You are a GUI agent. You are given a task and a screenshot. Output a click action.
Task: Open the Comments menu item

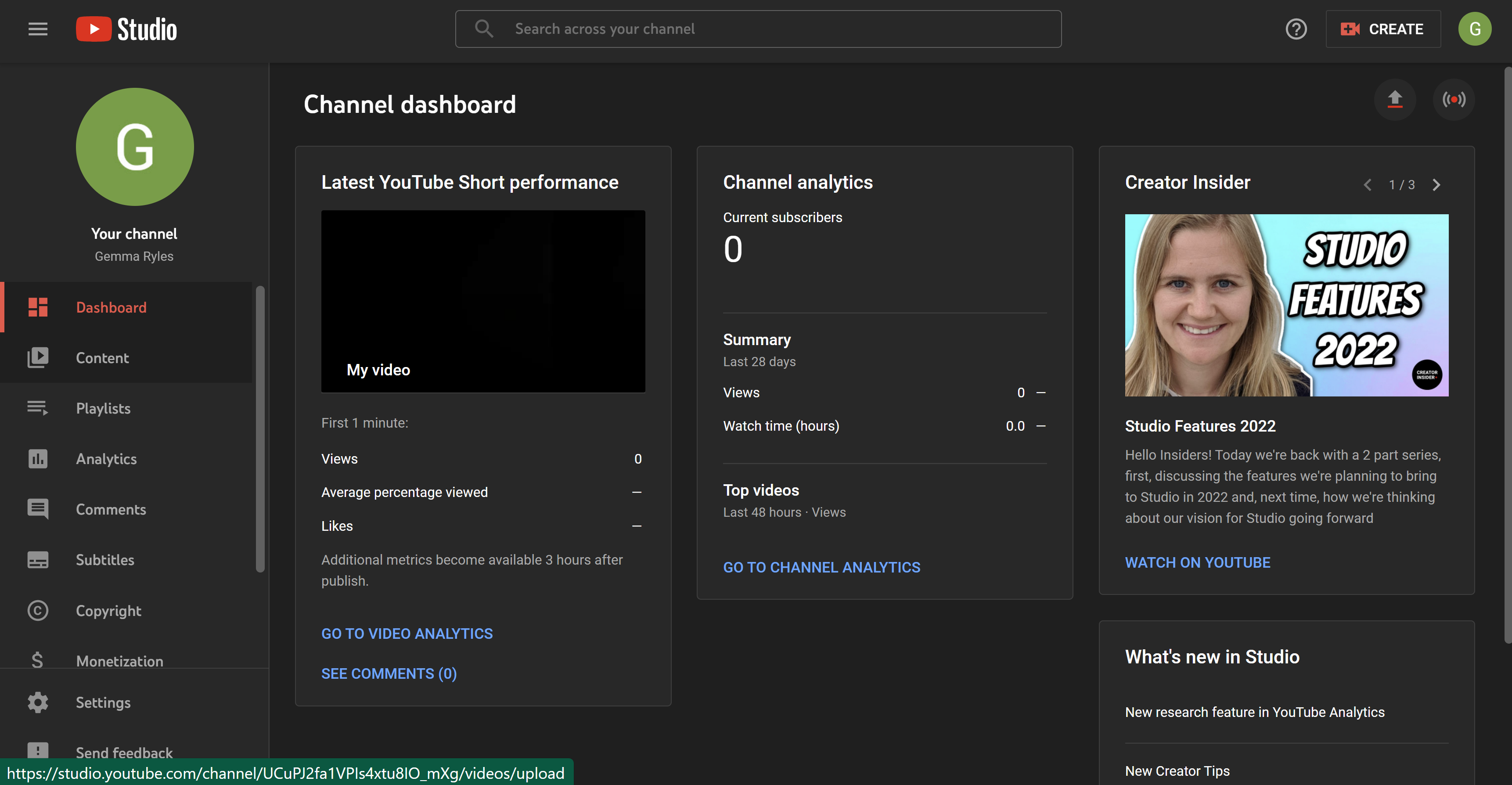pos(126,509)
